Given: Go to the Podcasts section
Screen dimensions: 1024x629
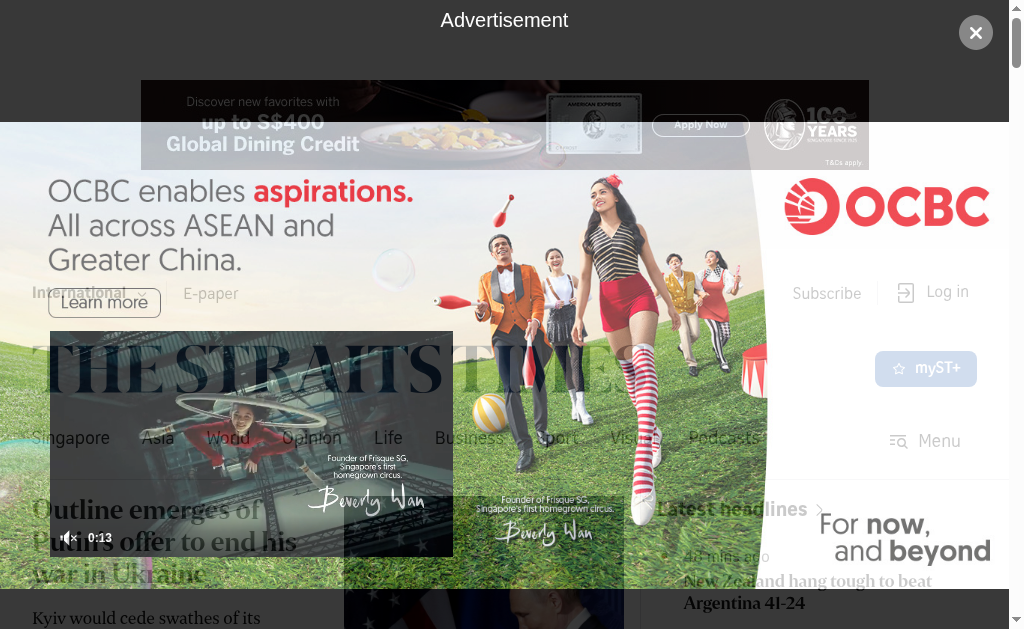Looking at the screenshot, I should click(724, 438).
